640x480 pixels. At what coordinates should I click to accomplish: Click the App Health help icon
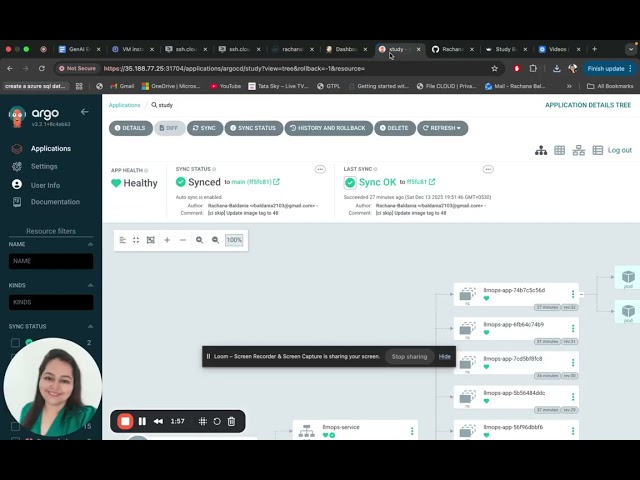tap(146, 170)
